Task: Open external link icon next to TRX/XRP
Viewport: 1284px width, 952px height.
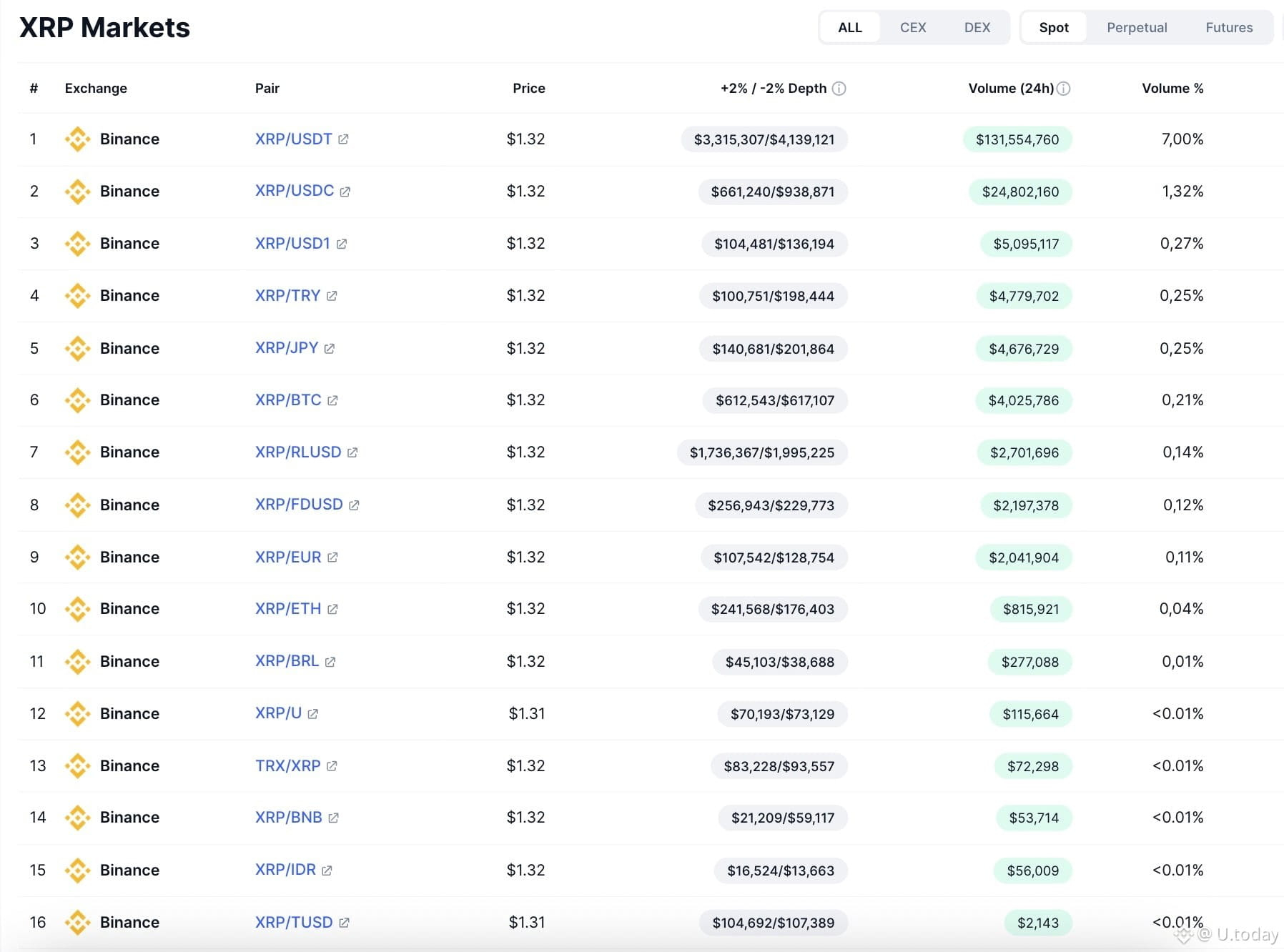Action: click(x=332, y=766)
